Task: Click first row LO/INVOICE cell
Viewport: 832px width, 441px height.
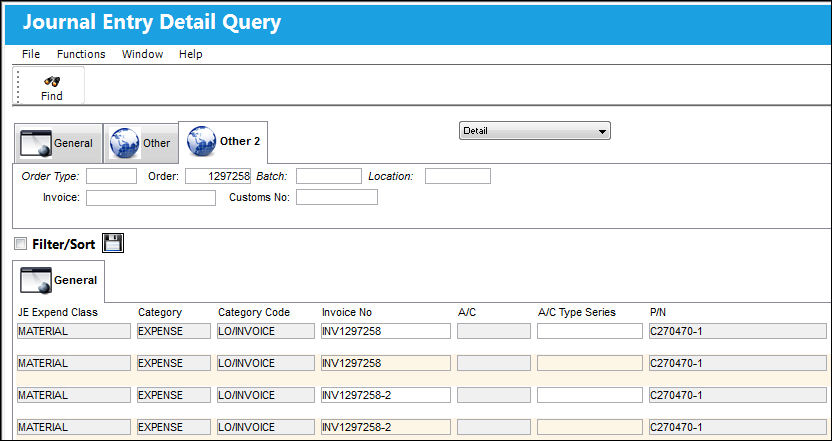Action: [266, 331]
